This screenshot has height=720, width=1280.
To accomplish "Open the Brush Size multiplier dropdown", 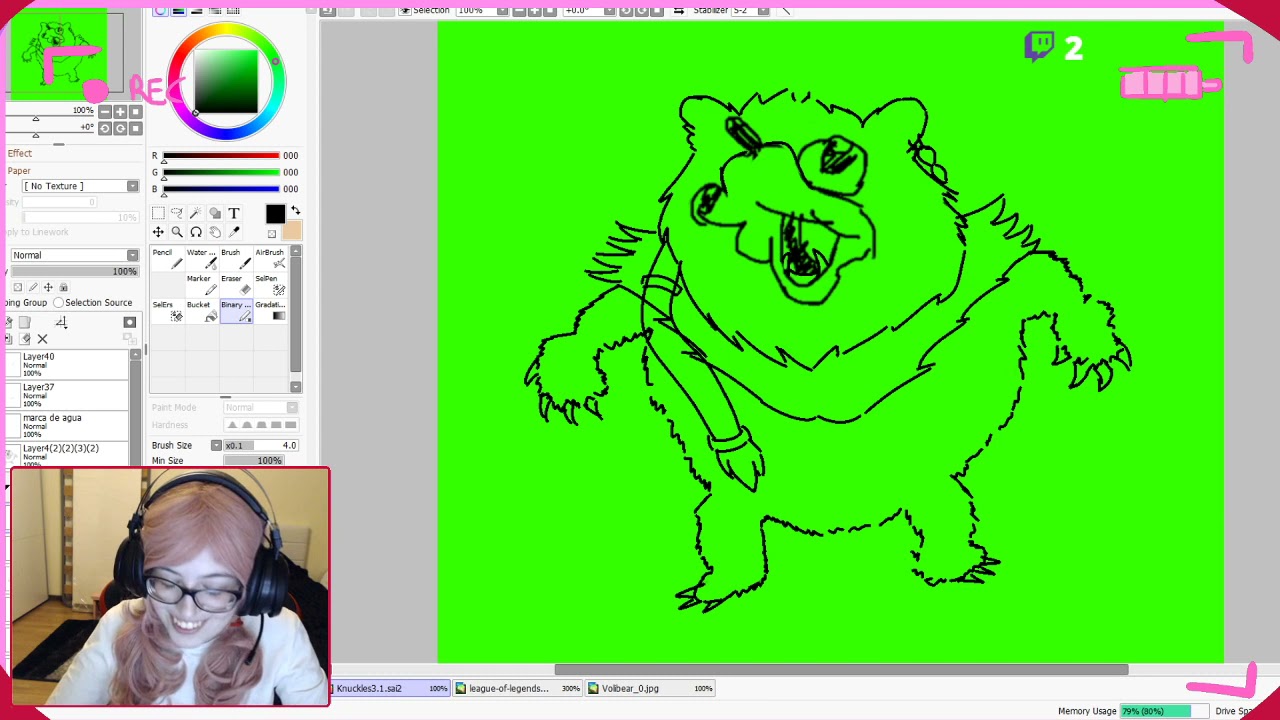I will (x=216, y=445).
